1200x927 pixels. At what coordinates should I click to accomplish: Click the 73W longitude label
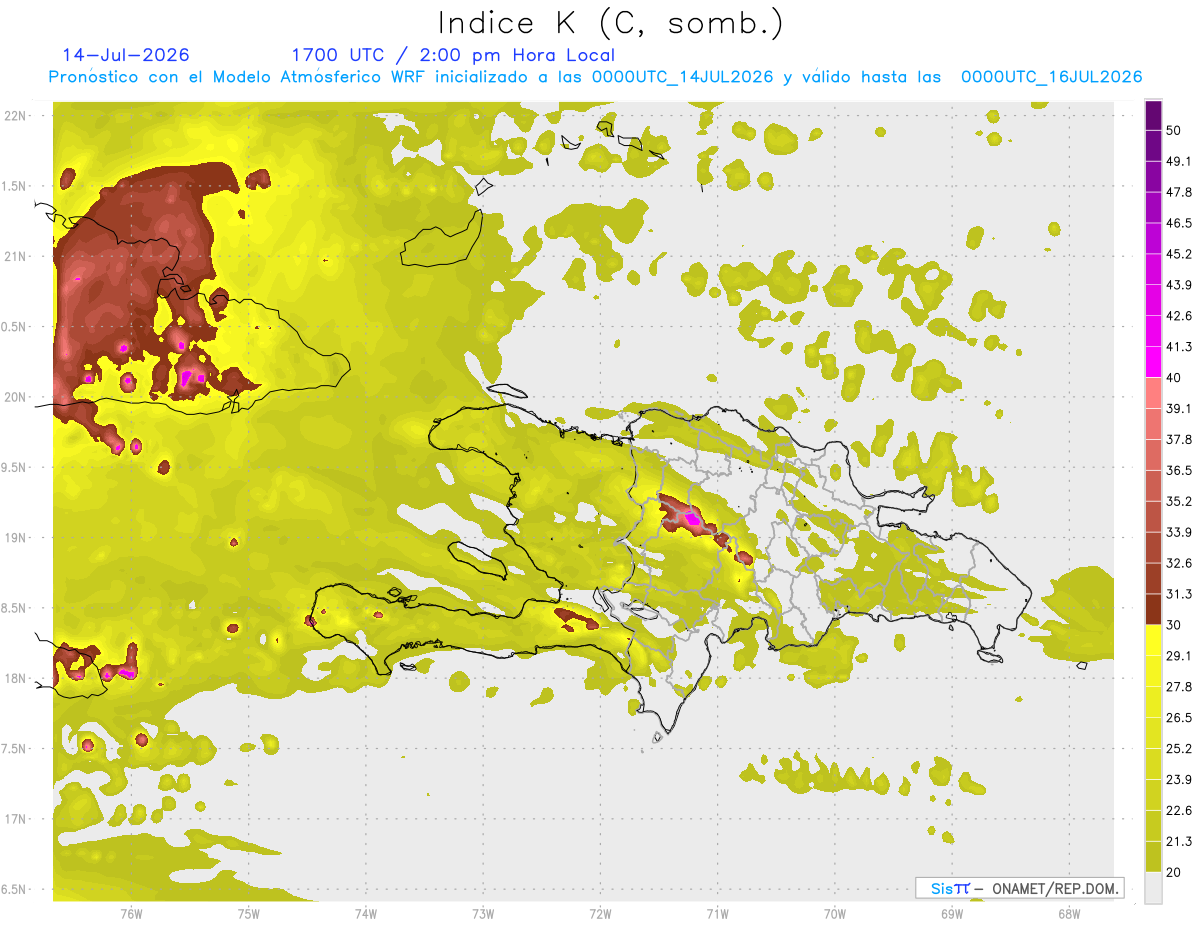pyautogui.click(x=483, y=914)
